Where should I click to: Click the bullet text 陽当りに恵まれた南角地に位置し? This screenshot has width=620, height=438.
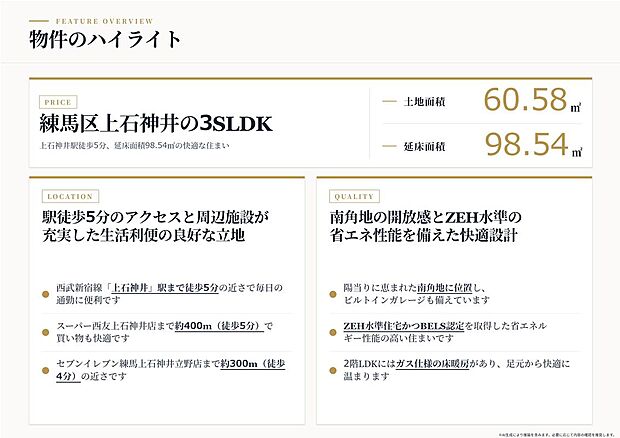(x=414, y=288)
